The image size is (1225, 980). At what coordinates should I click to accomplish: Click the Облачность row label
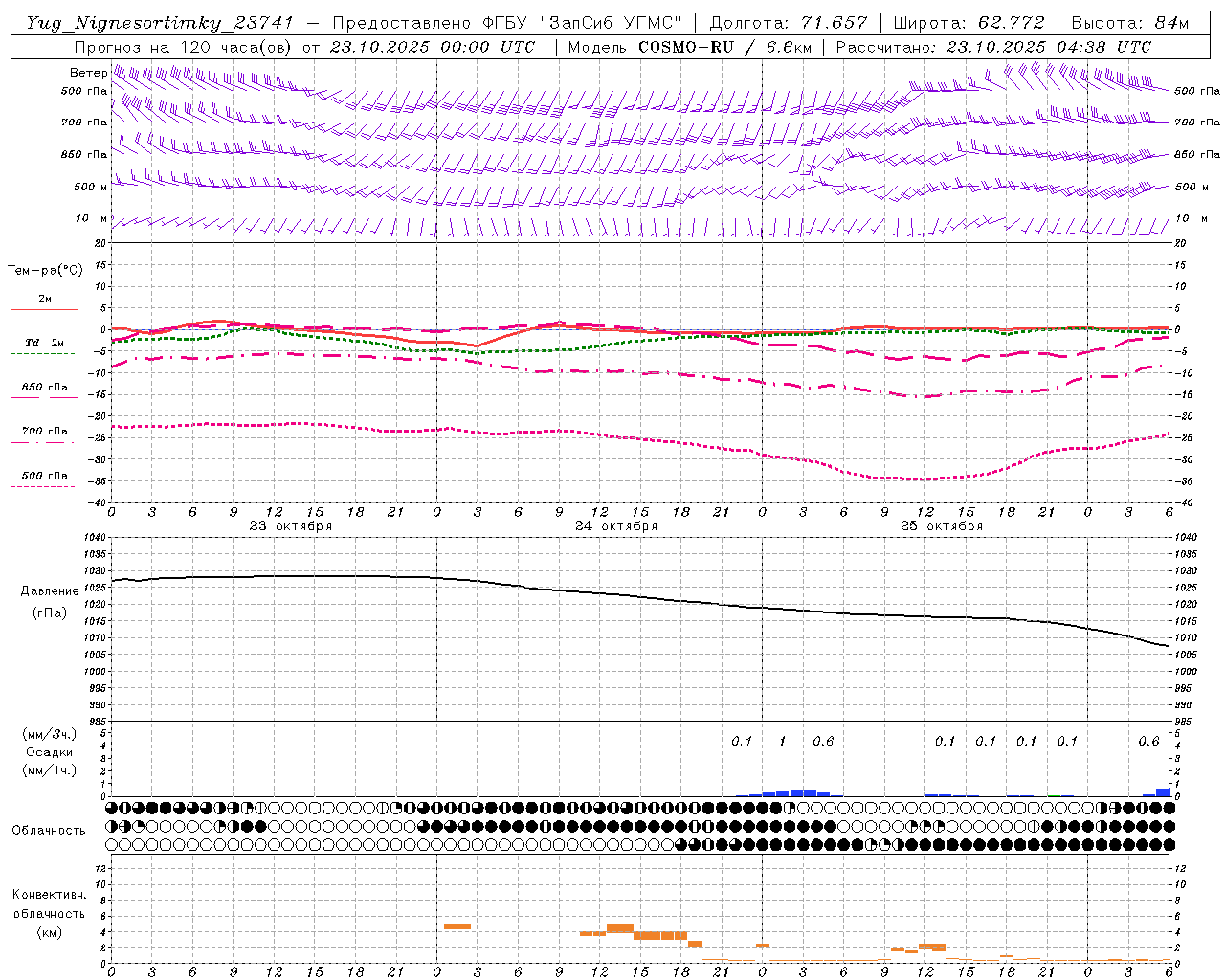(x=49, y=831)
